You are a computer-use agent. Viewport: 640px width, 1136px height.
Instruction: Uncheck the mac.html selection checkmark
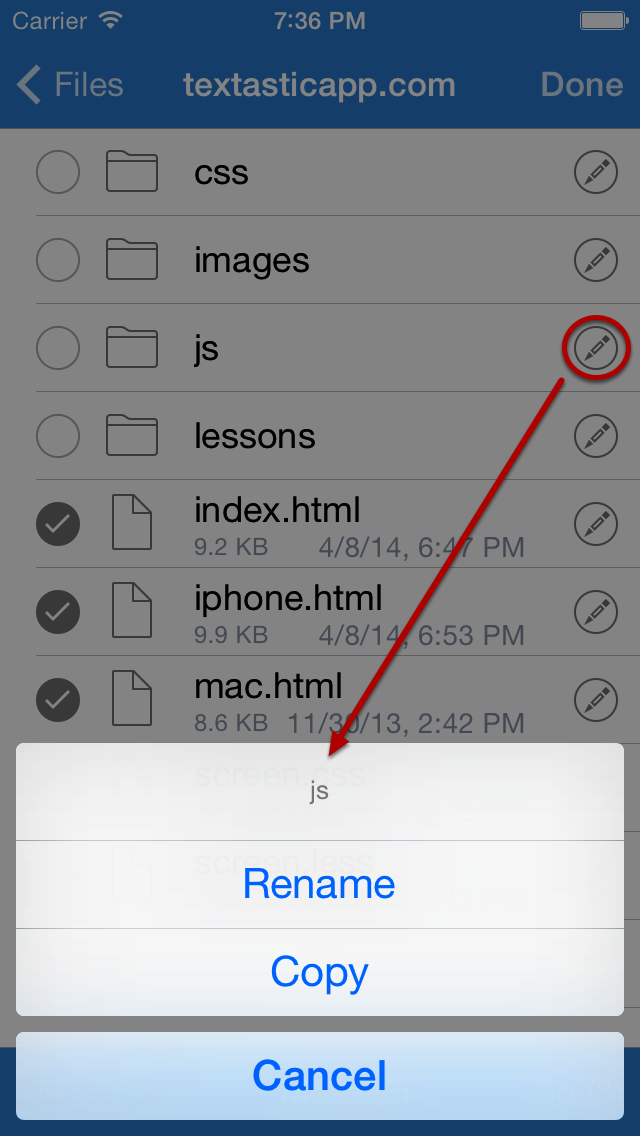(58, 701)
